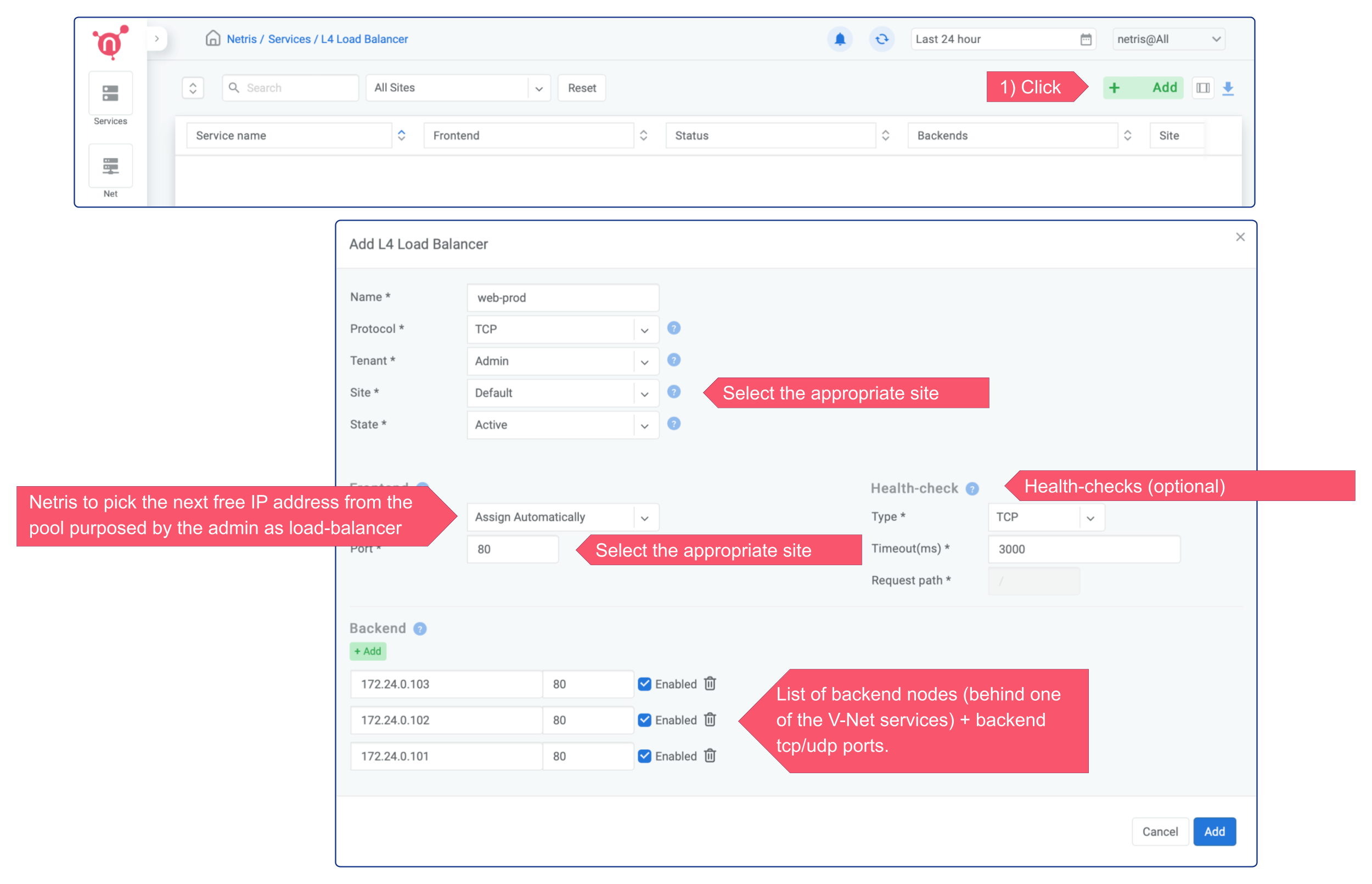
Task: Open the Assign Automatically dropdown
Action: pyautogui.click(x=563, y=517)
